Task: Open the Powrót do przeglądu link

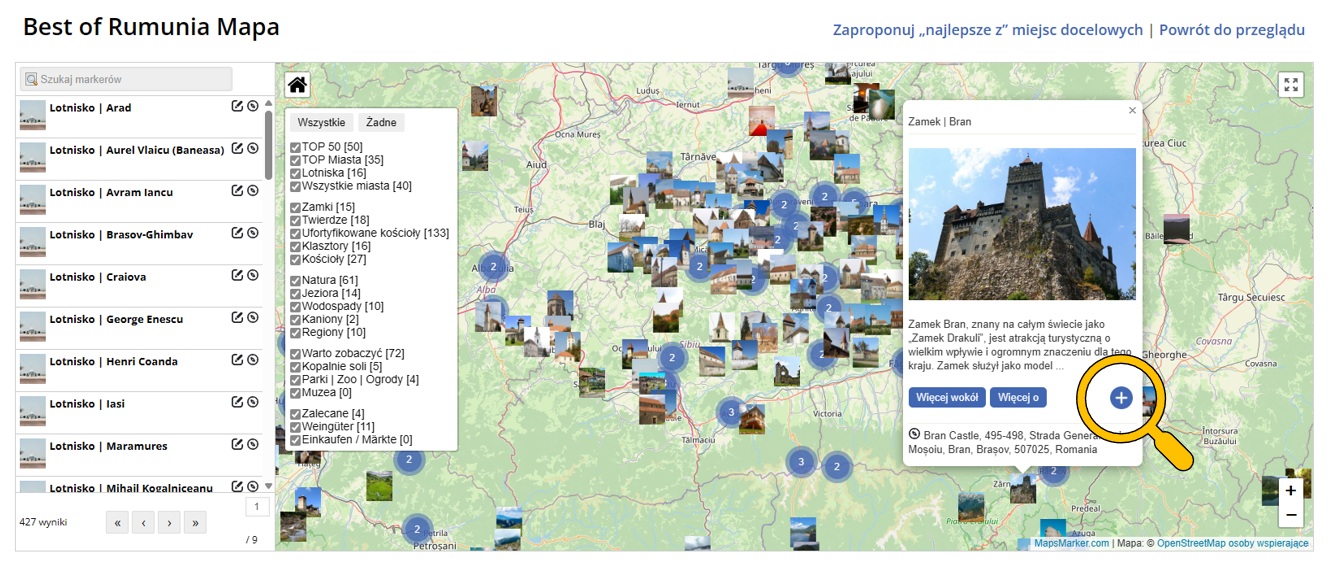Action: (x=1232, y=30)
